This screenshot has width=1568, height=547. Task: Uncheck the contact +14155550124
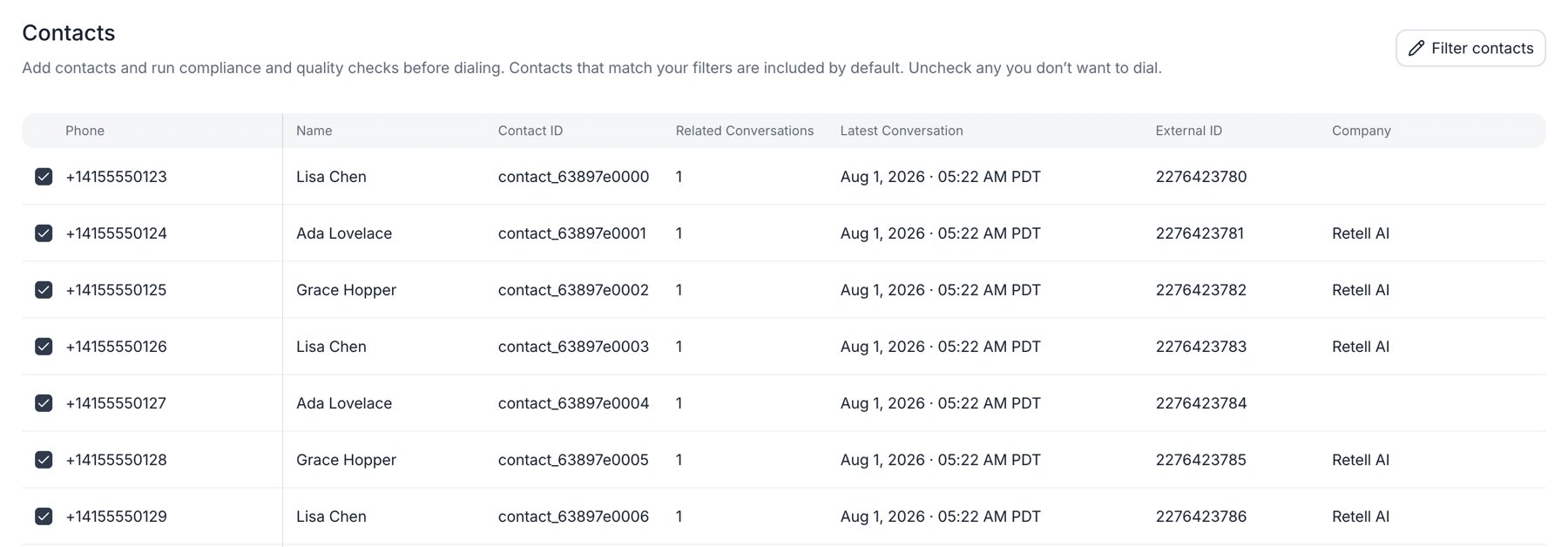(x=44, y=233)
